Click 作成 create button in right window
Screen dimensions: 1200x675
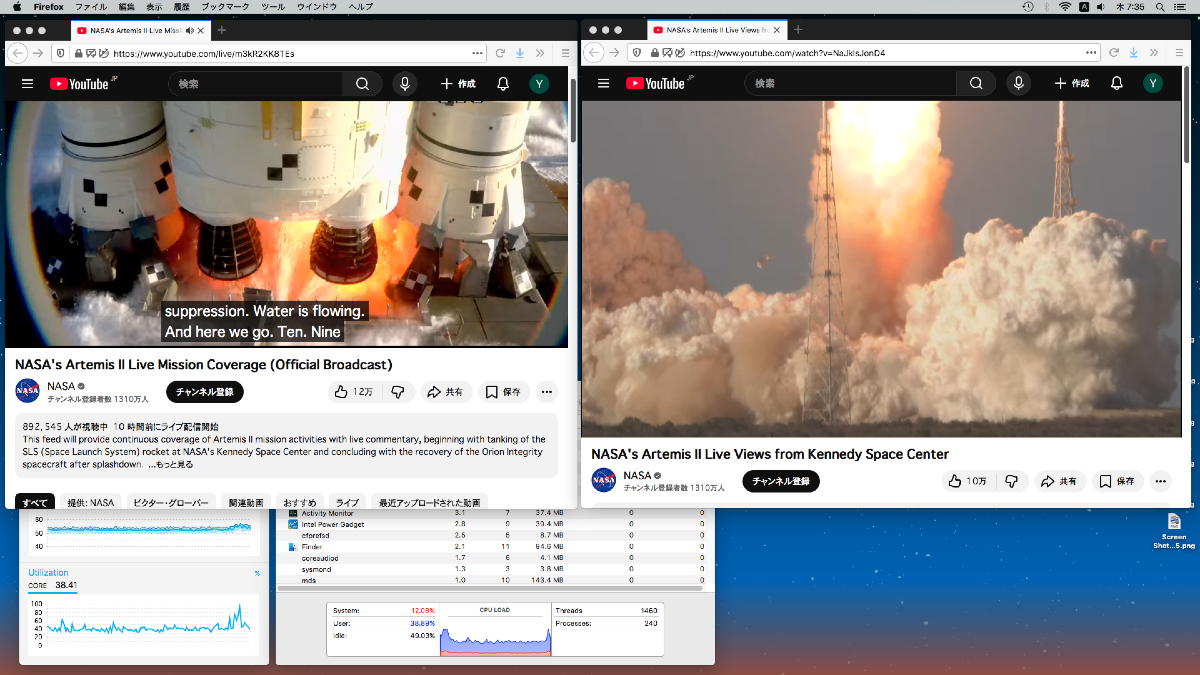pos(1072,84)
